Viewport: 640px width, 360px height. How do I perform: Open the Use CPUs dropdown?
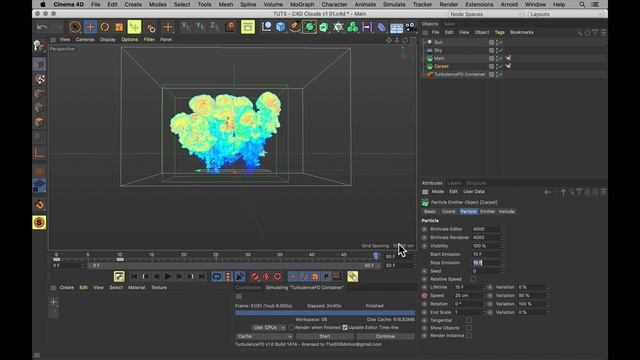[x=269, y=328]
